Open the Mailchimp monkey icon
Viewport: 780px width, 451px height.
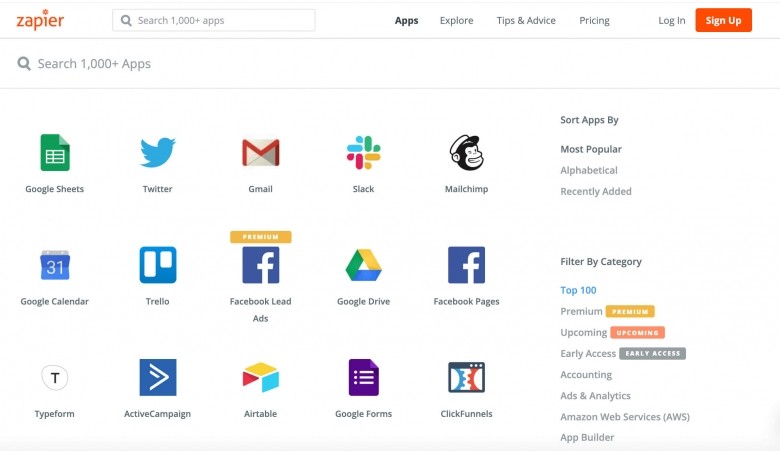[x=467, y=153]
